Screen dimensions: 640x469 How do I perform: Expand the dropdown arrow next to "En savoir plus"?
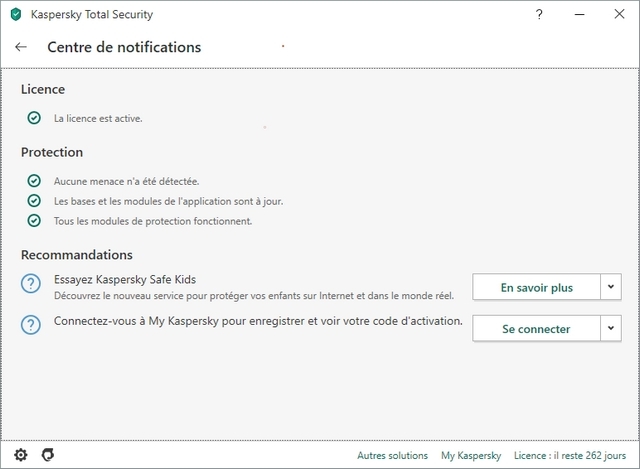[x=611, y=287]
